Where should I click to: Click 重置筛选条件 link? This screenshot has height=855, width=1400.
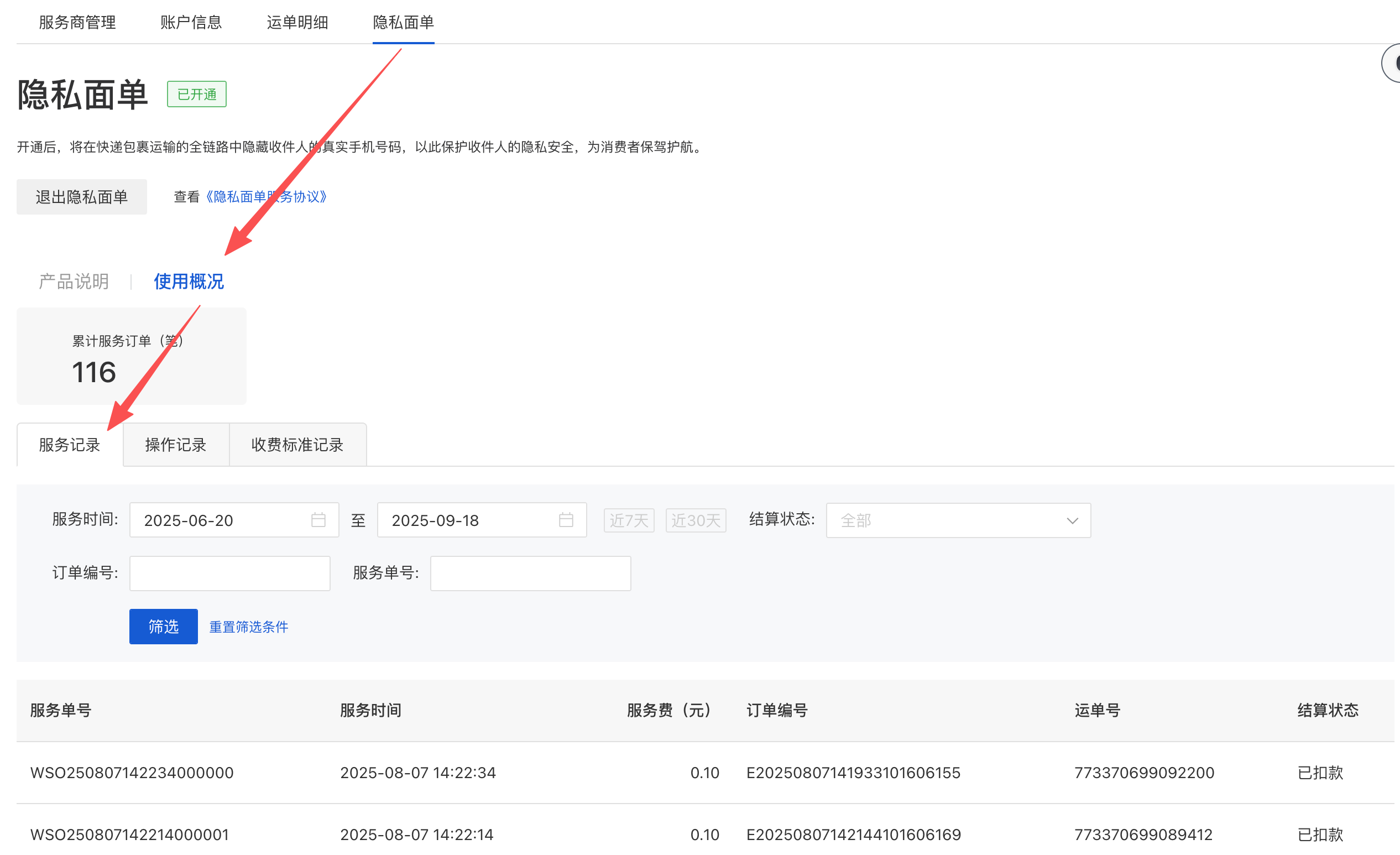(x=248, y=627)
